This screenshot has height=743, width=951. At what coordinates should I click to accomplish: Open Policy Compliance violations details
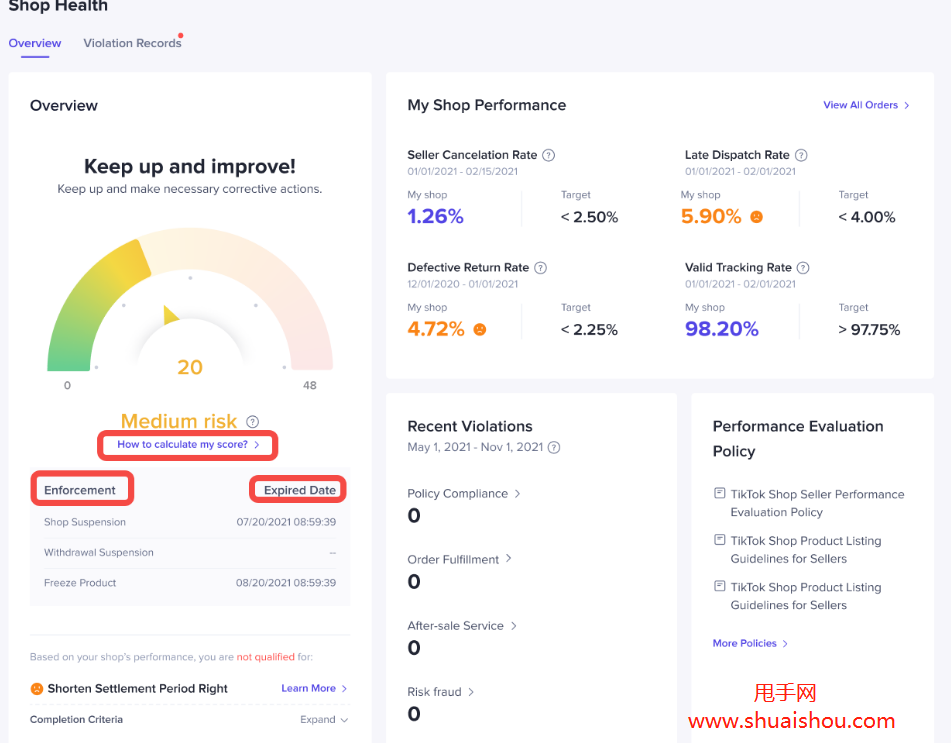[x=464, y=494]
